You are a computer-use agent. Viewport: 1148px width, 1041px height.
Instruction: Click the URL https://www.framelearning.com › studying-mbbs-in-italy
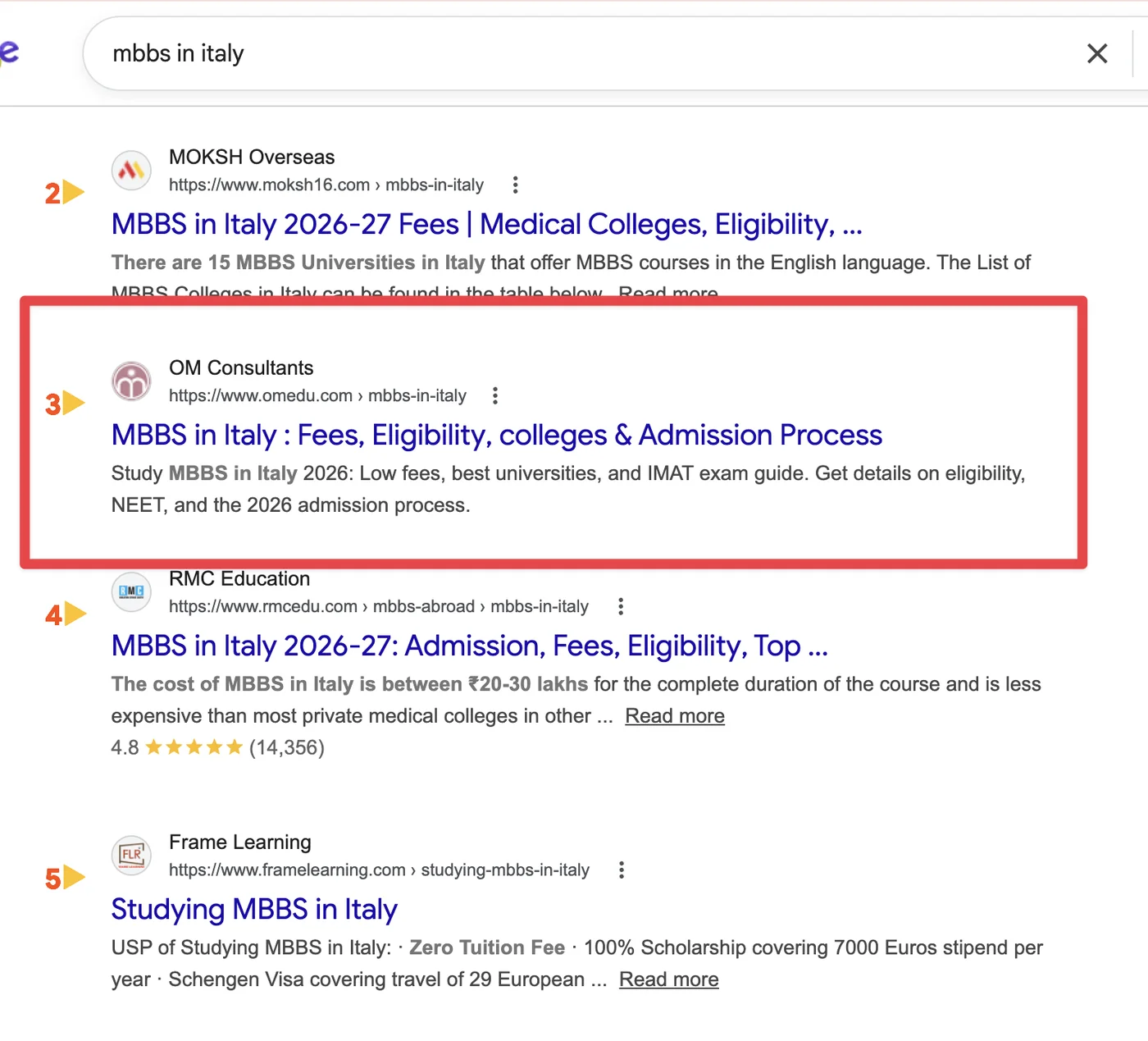(x=379, y=870)
